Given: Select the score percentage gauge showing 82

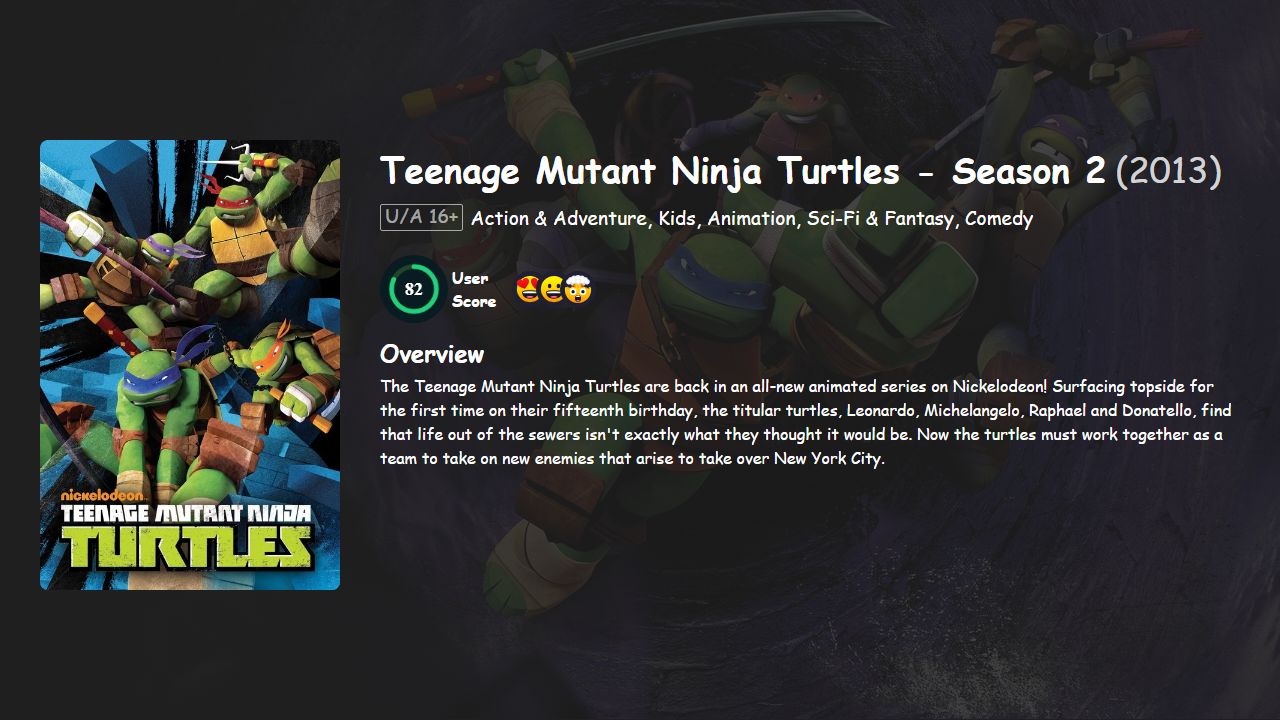Looking at the screenshot, I should click(x=412, y=288).
